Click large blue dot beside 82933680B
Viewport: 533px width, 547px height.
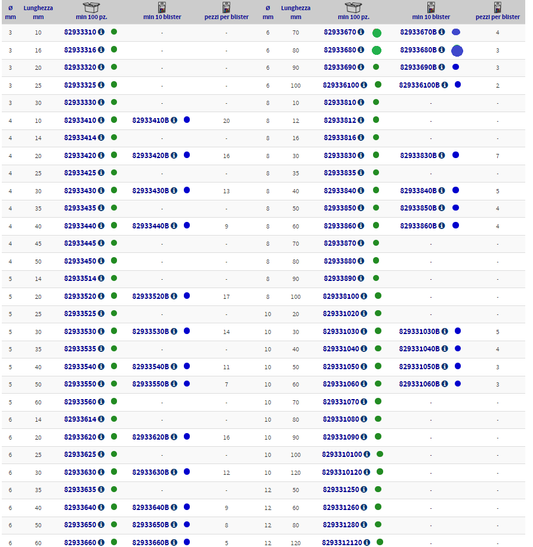coord(457,51)
